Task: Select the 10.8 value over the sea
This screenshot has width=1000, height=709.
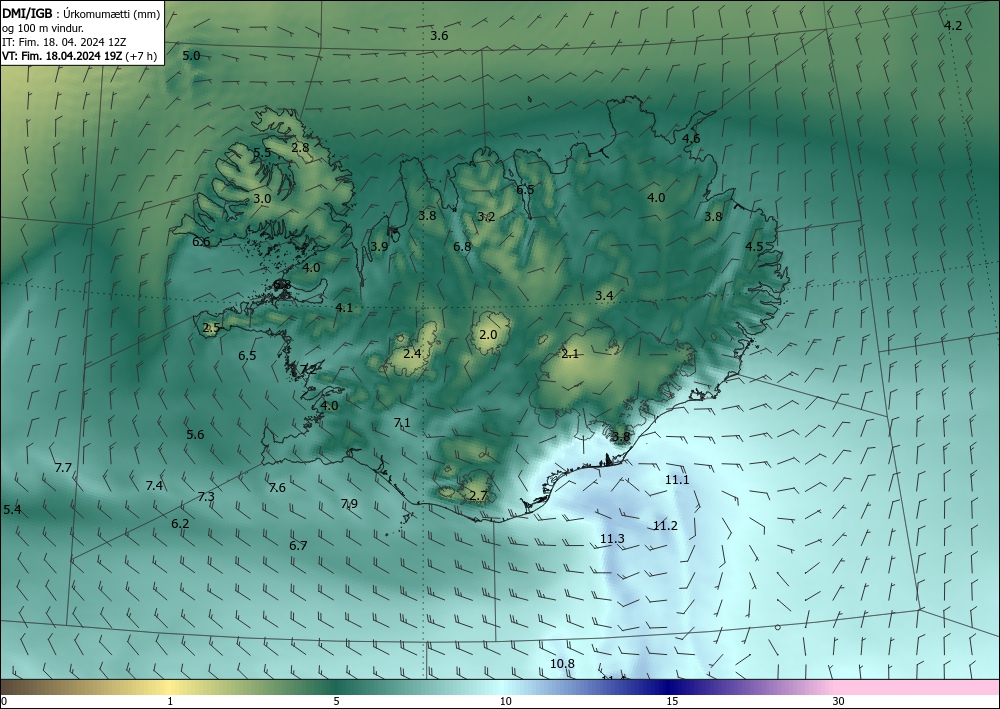Action: [562, 664]
